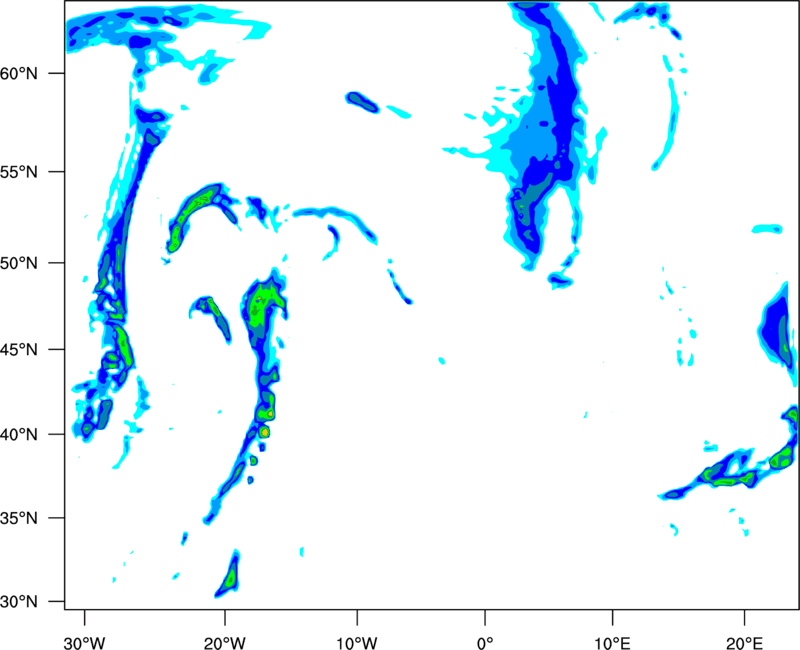Screen dimensions: 800x650
Task: Click the 0° longitude label
Action: click(x=485, y=643)
